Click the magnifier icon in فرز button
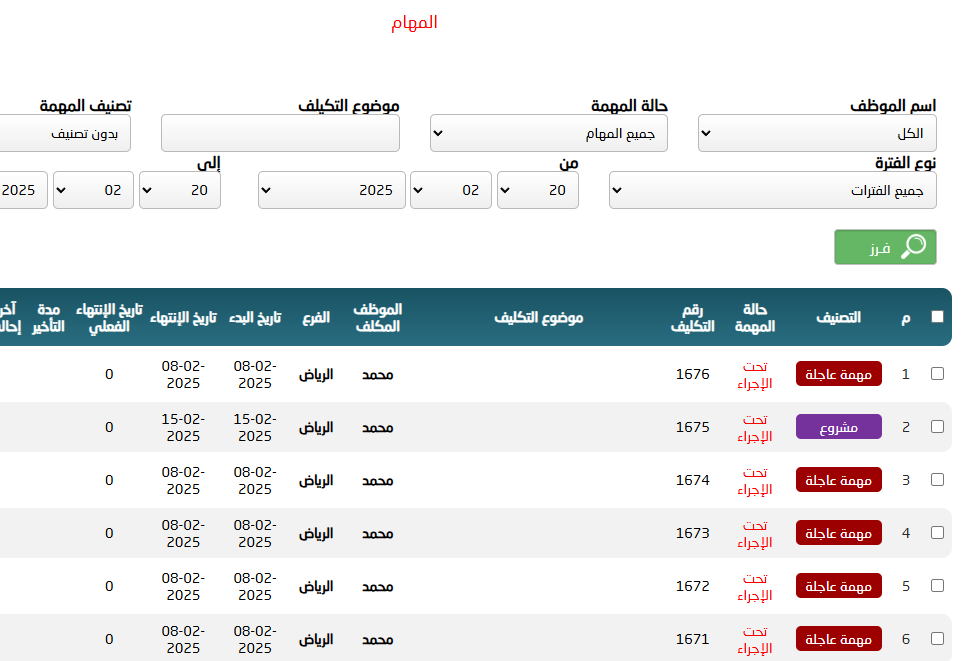This screenshot has width=961, height=661. pos(913,247)
